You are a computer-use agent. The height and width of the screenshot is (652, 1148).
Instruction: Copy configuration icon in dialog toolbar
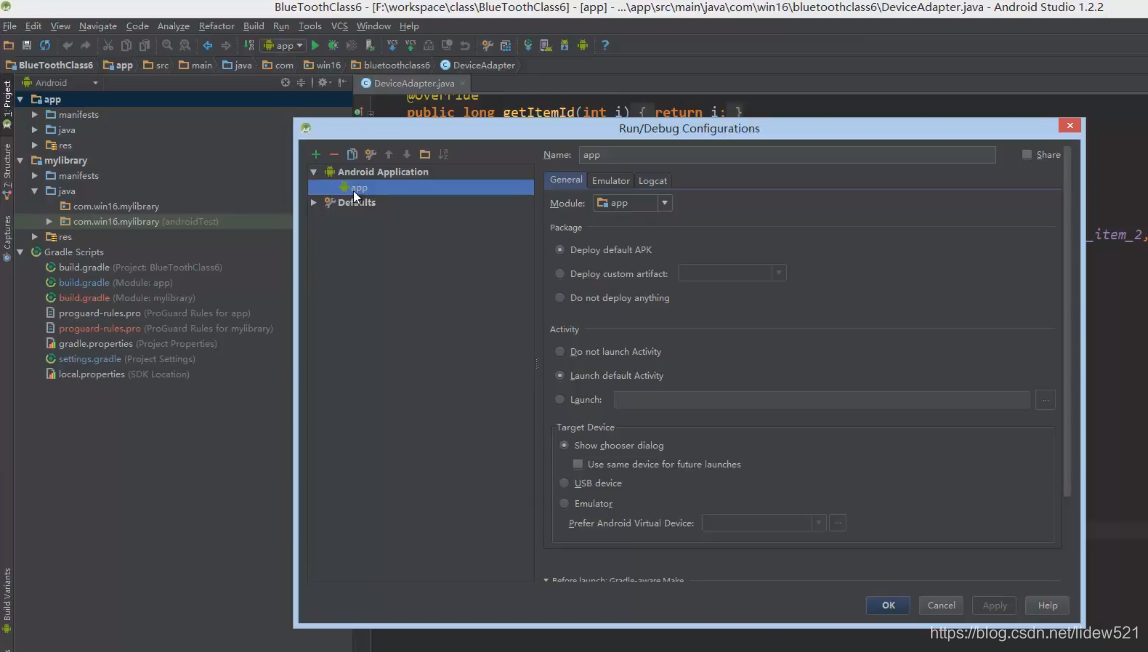[352, 154]
